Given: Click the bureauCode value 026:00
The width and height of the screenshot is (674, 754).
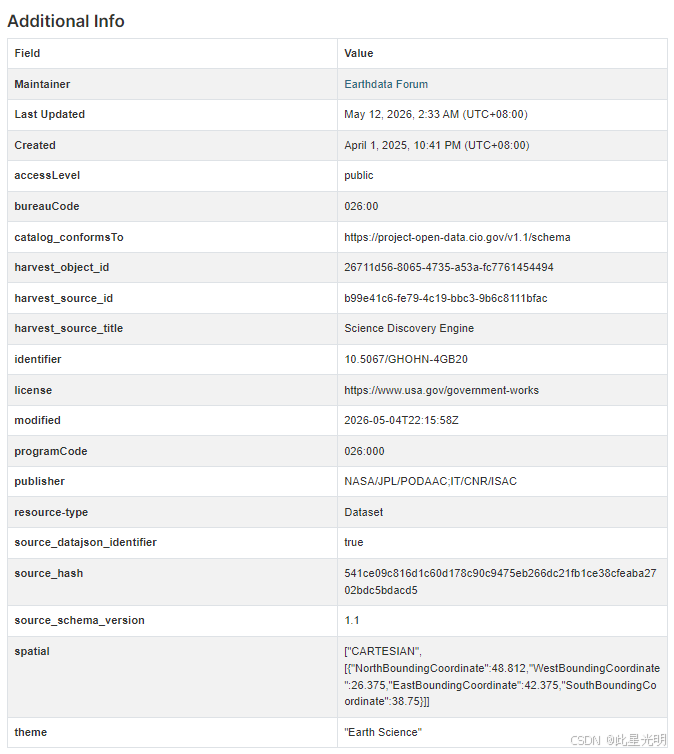Looking at the screenshot, I should tap(361, 206).
